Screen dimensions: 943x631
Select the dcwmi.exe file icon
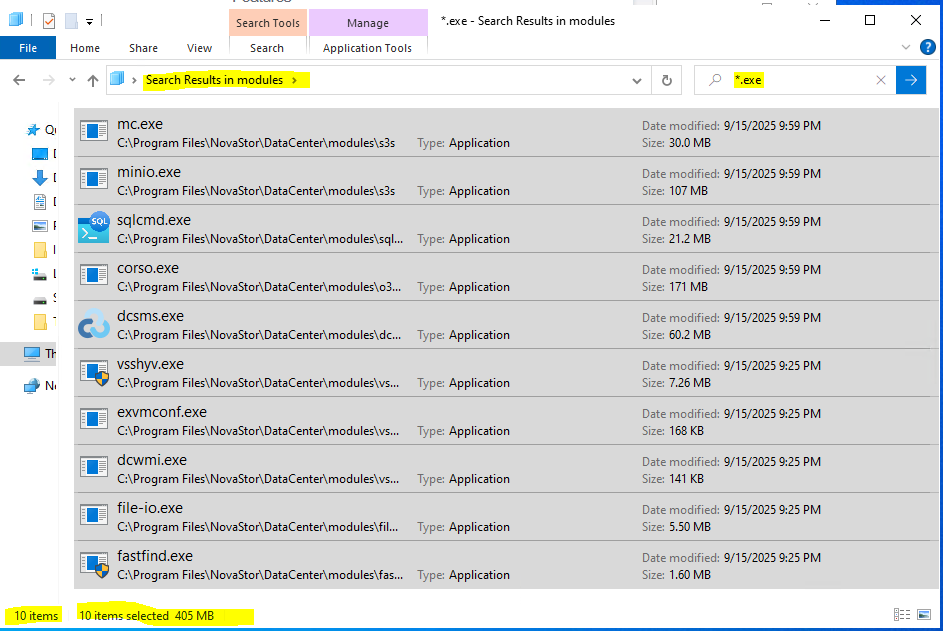pos(94,467)
